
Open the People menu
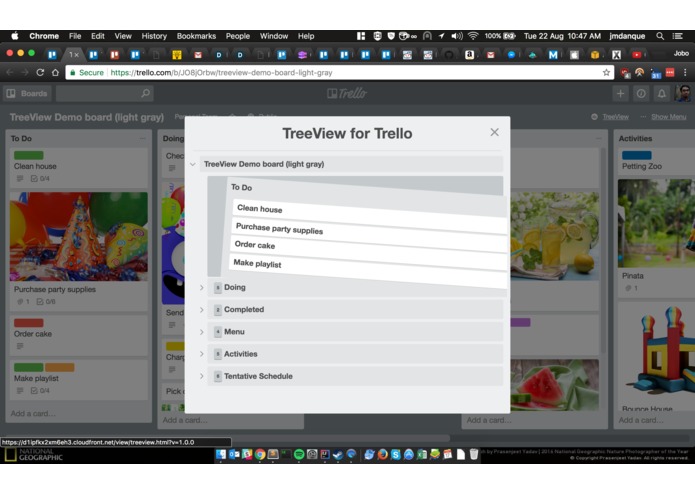238,36
